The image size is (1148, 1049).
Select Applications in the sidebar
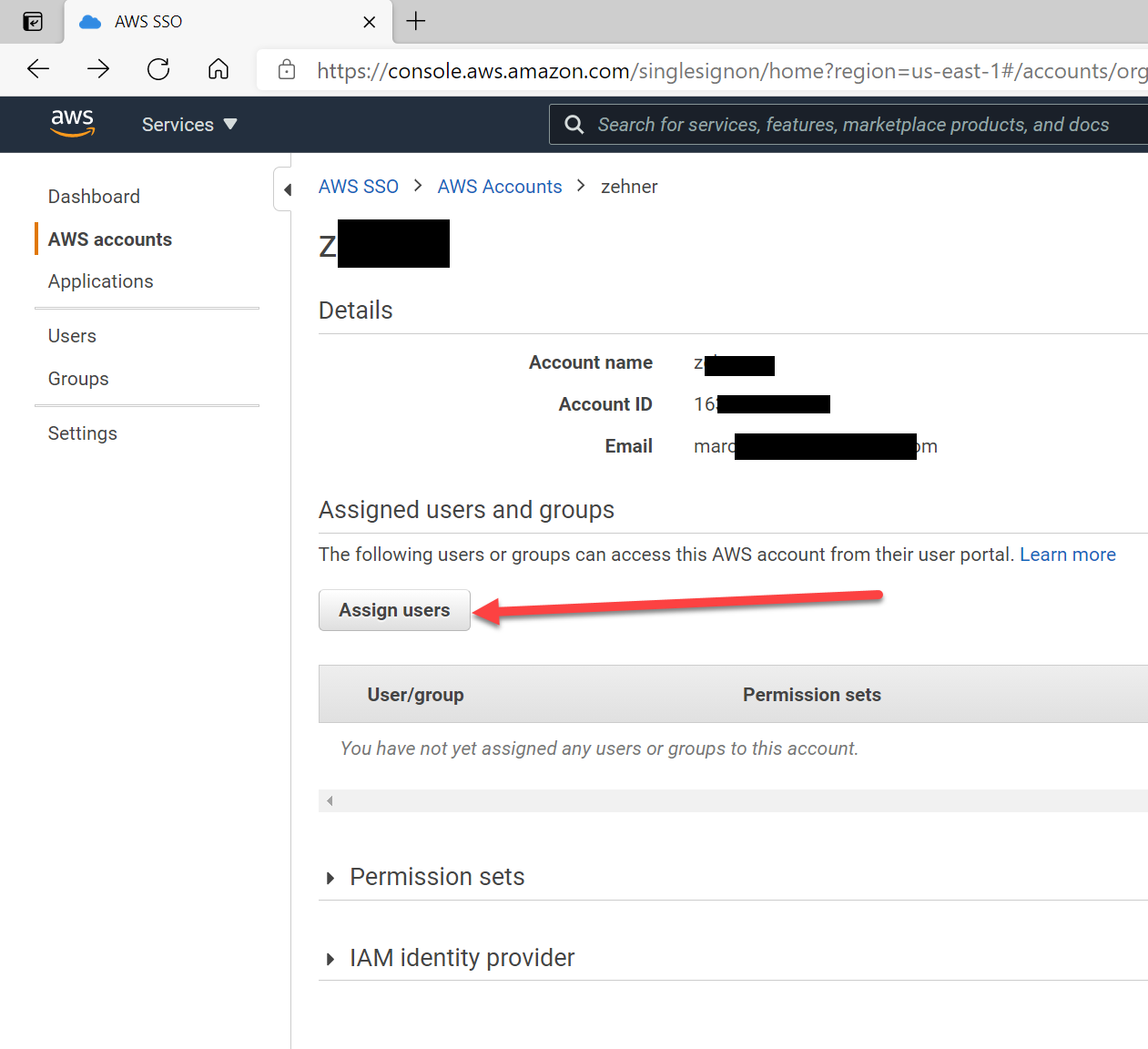(100, 281)
